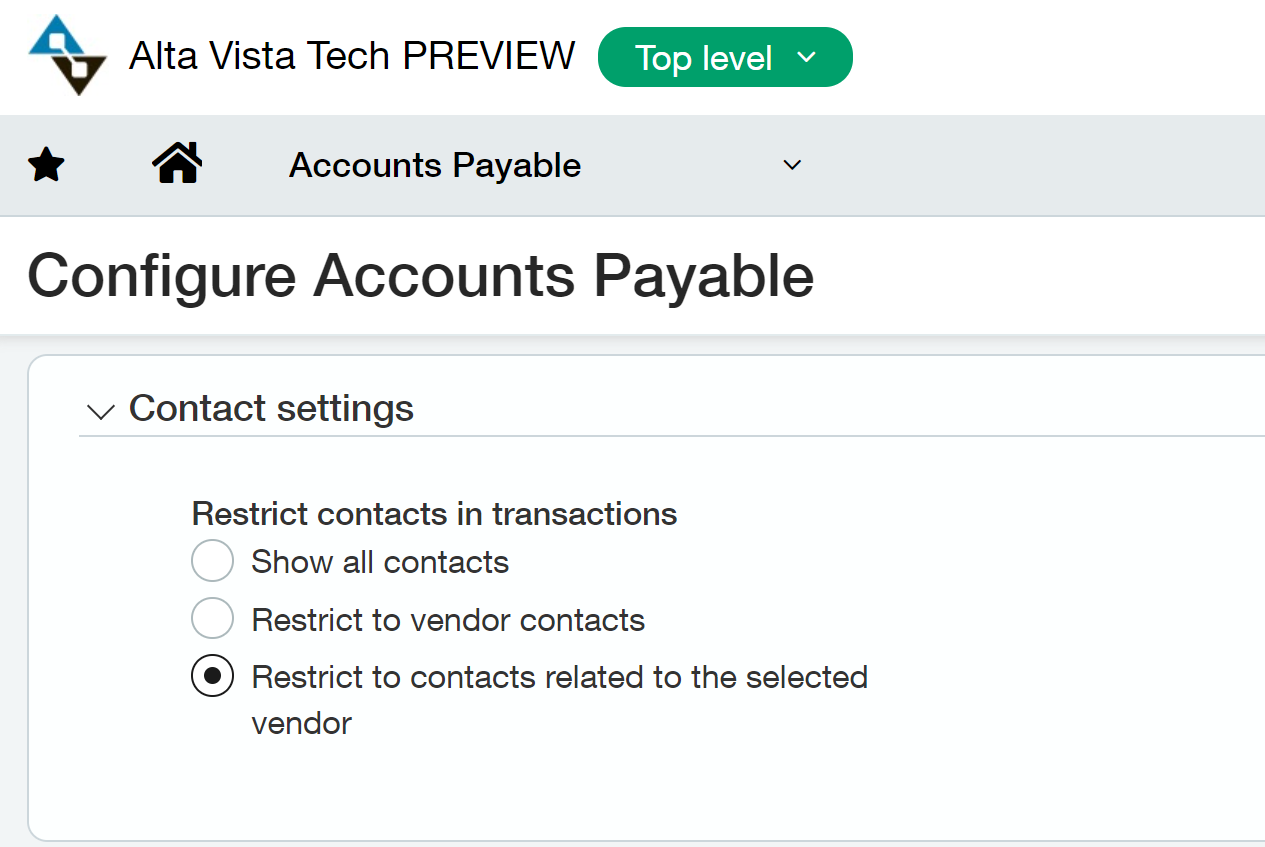Select the Show all contacts radio button

212,561
